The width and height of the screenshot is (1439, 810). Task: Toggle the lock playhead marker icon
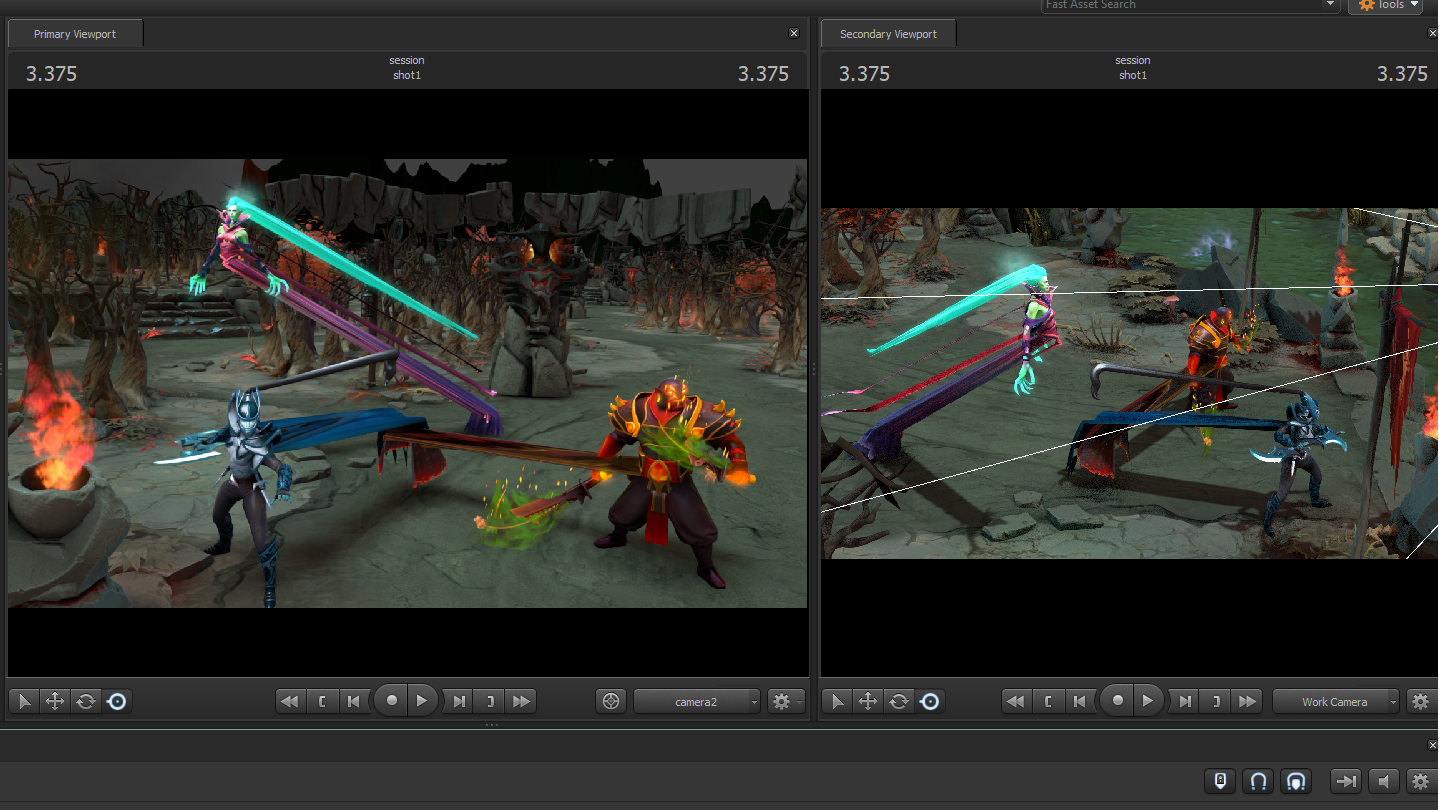pos(1220,781)
